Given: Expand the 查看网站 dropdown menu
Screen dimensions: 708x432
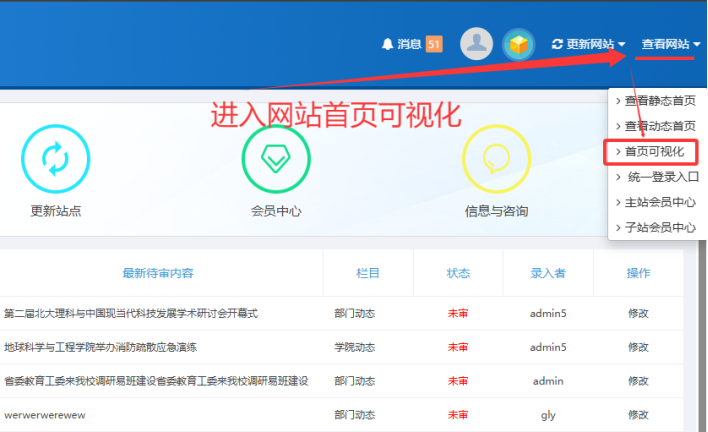Looking at the screenshot, I should pos(670,44).
